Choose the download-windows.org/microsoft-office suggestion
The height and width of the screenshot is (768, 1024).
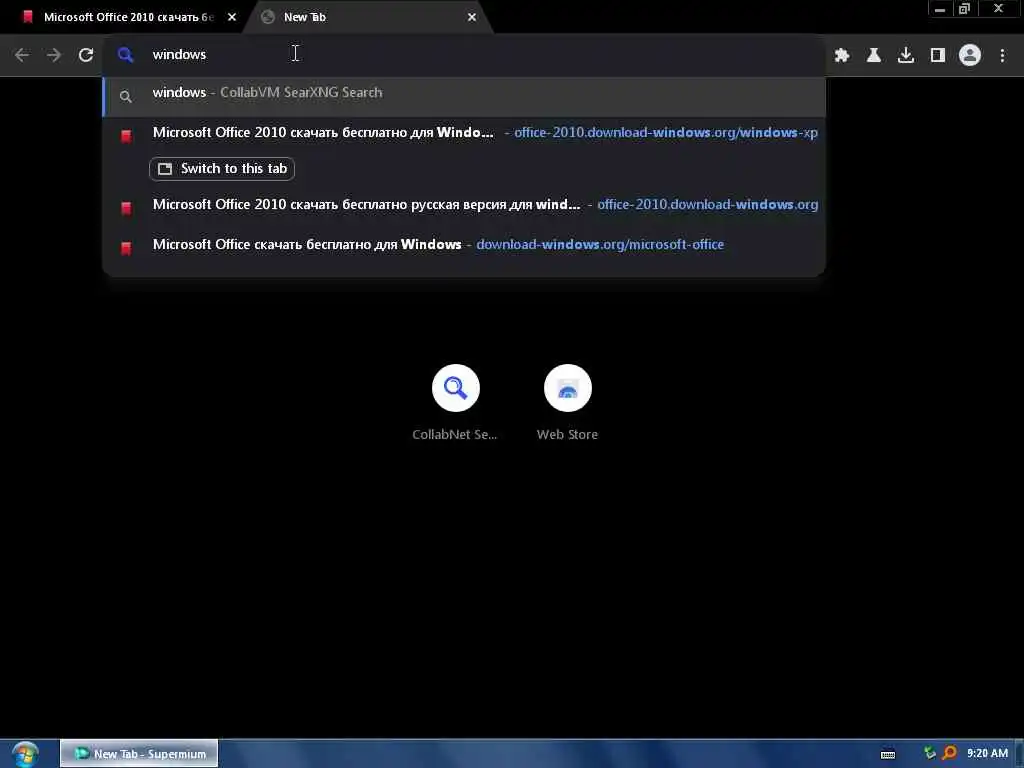tap(464, 245)
